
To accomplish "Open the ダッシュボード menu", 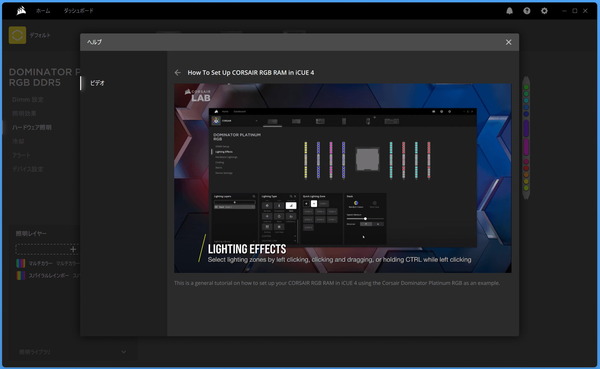I will coord(78,11).
